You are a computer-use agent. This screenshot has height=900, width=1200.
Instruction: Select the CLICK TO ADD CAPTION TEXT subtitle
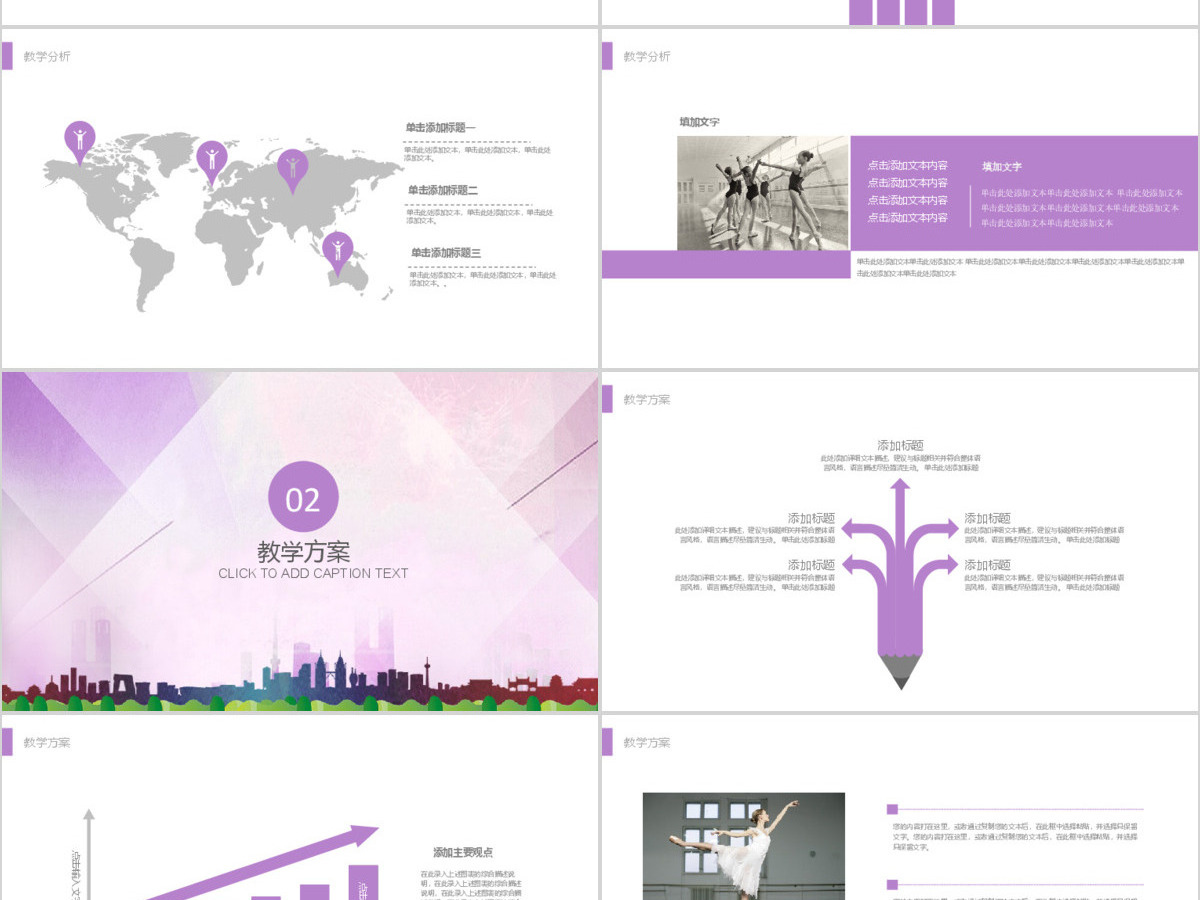tap(313, 574)
